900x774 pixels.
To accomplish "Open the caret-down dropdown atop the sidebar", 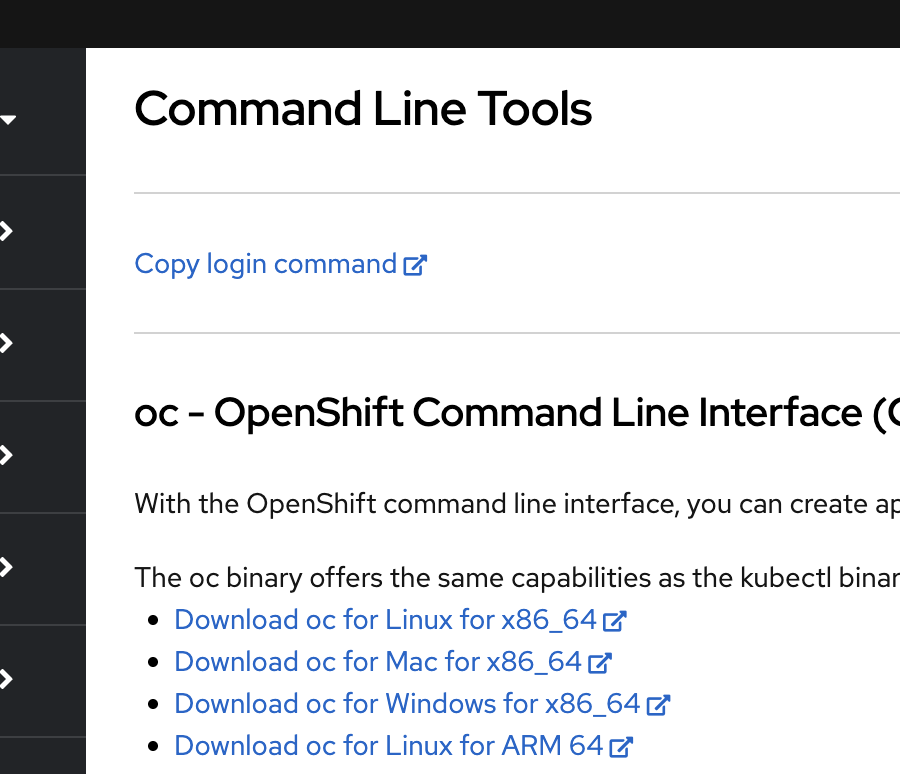I will pyautogui.click(x=8, y=120).
